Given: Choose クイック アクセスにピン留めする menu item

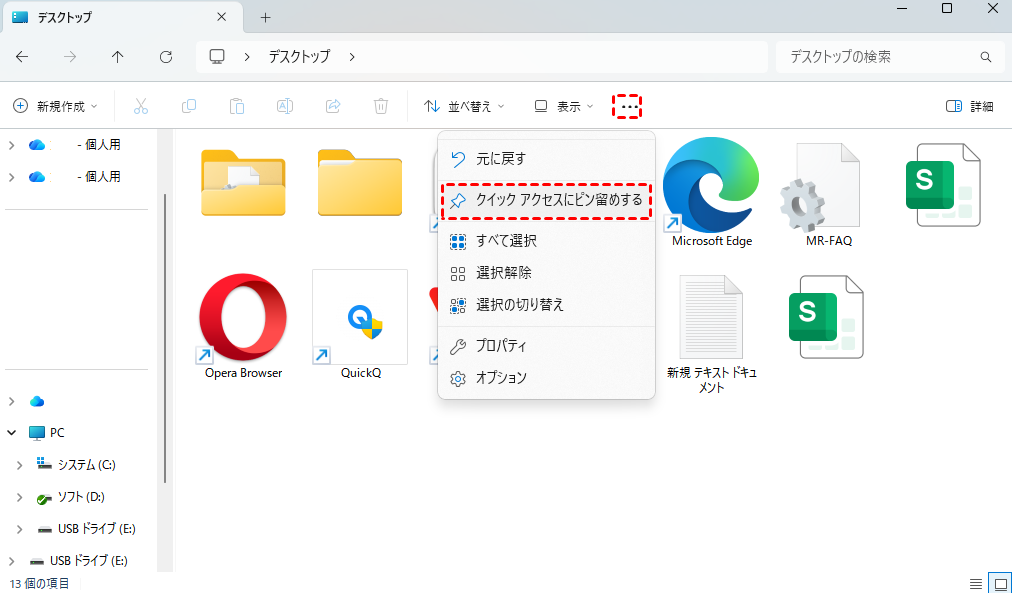Looking at the screenshot, I should (547, 200).
